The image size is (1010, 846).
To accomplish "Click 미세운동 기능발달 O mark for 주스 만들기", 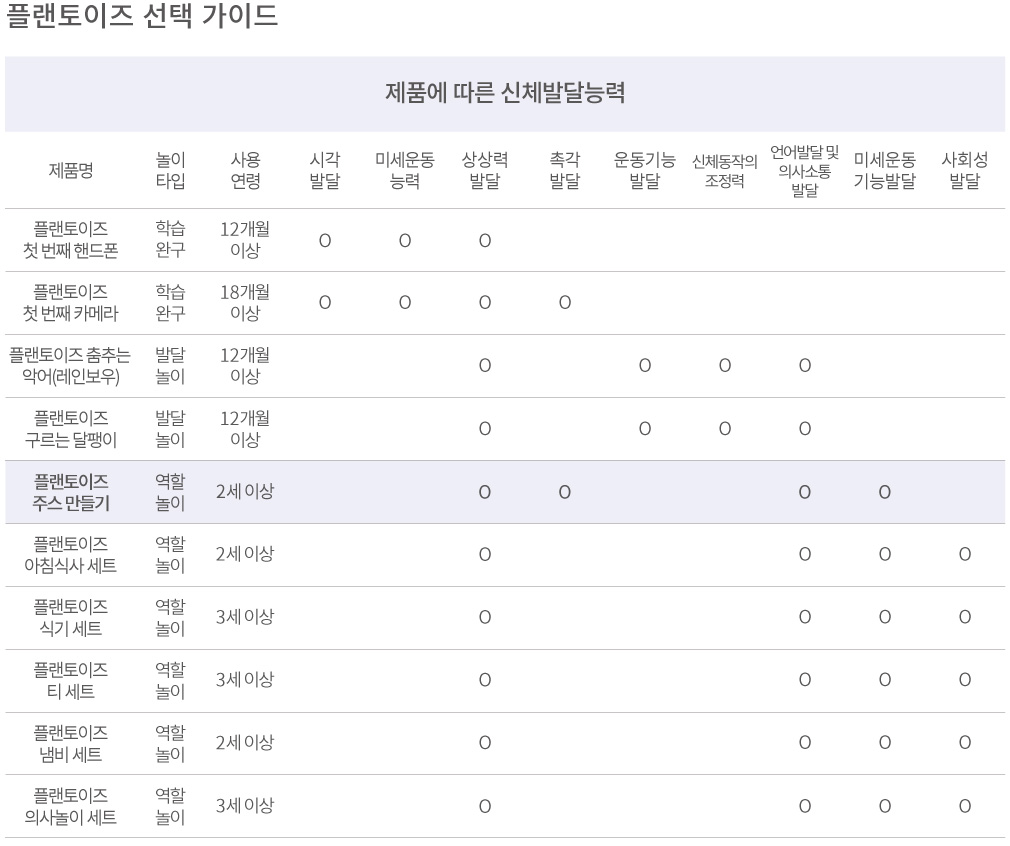I will 884,492.
